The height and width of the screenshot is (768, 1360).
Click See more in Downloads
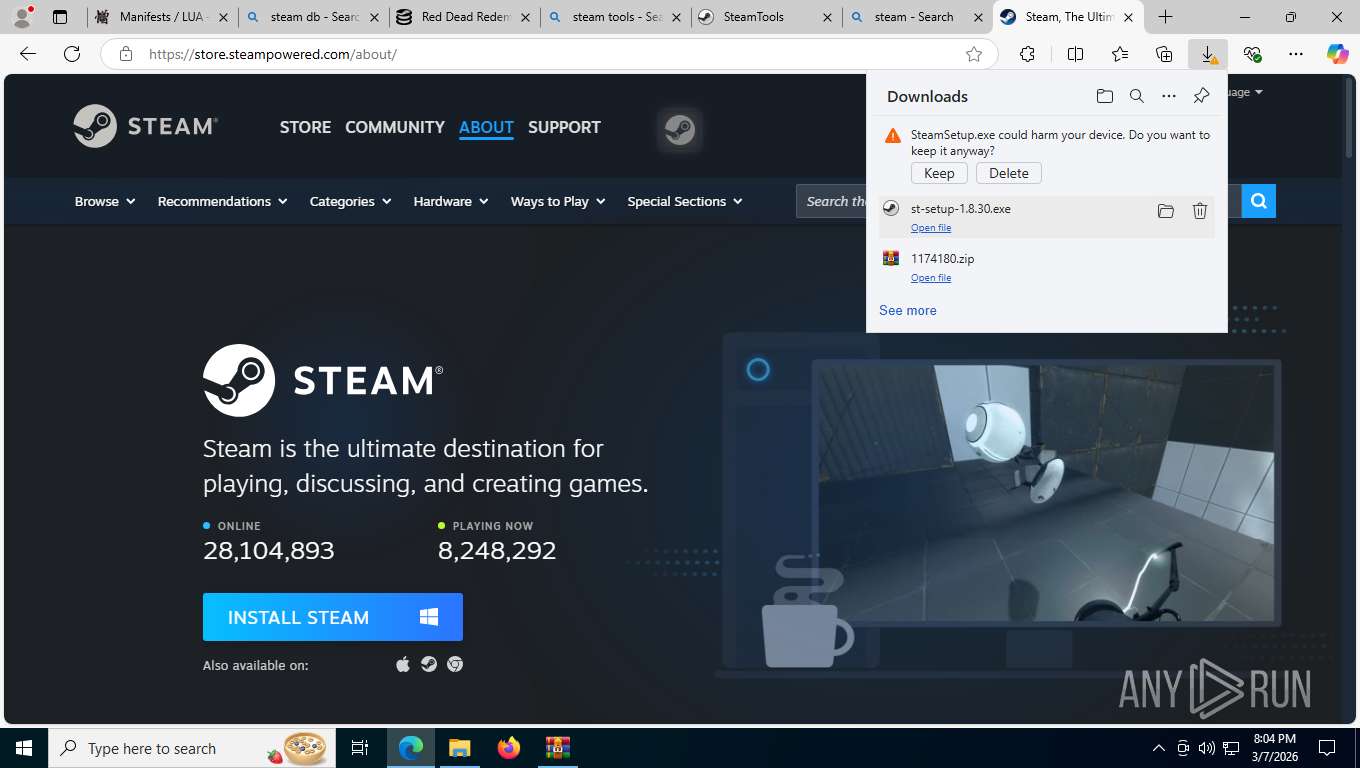908,310
